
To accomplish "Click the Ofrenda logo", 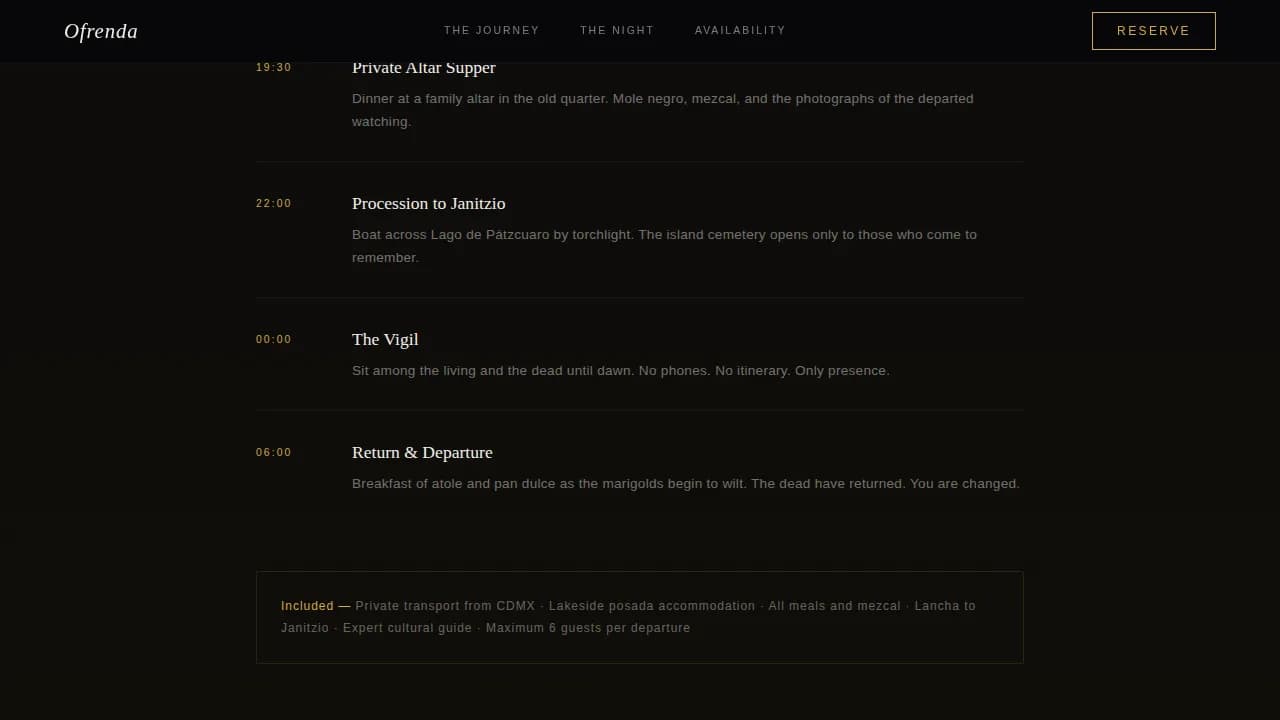I will pos(101,31).
